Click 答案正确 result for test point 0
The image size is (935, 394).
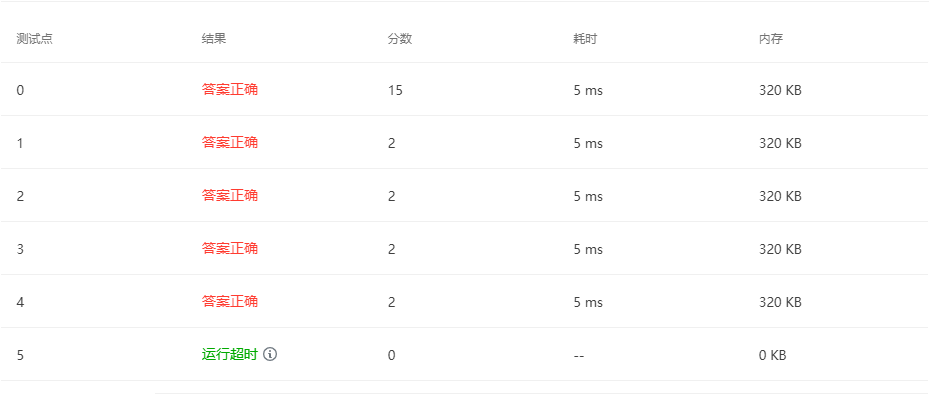pos(230,89)
